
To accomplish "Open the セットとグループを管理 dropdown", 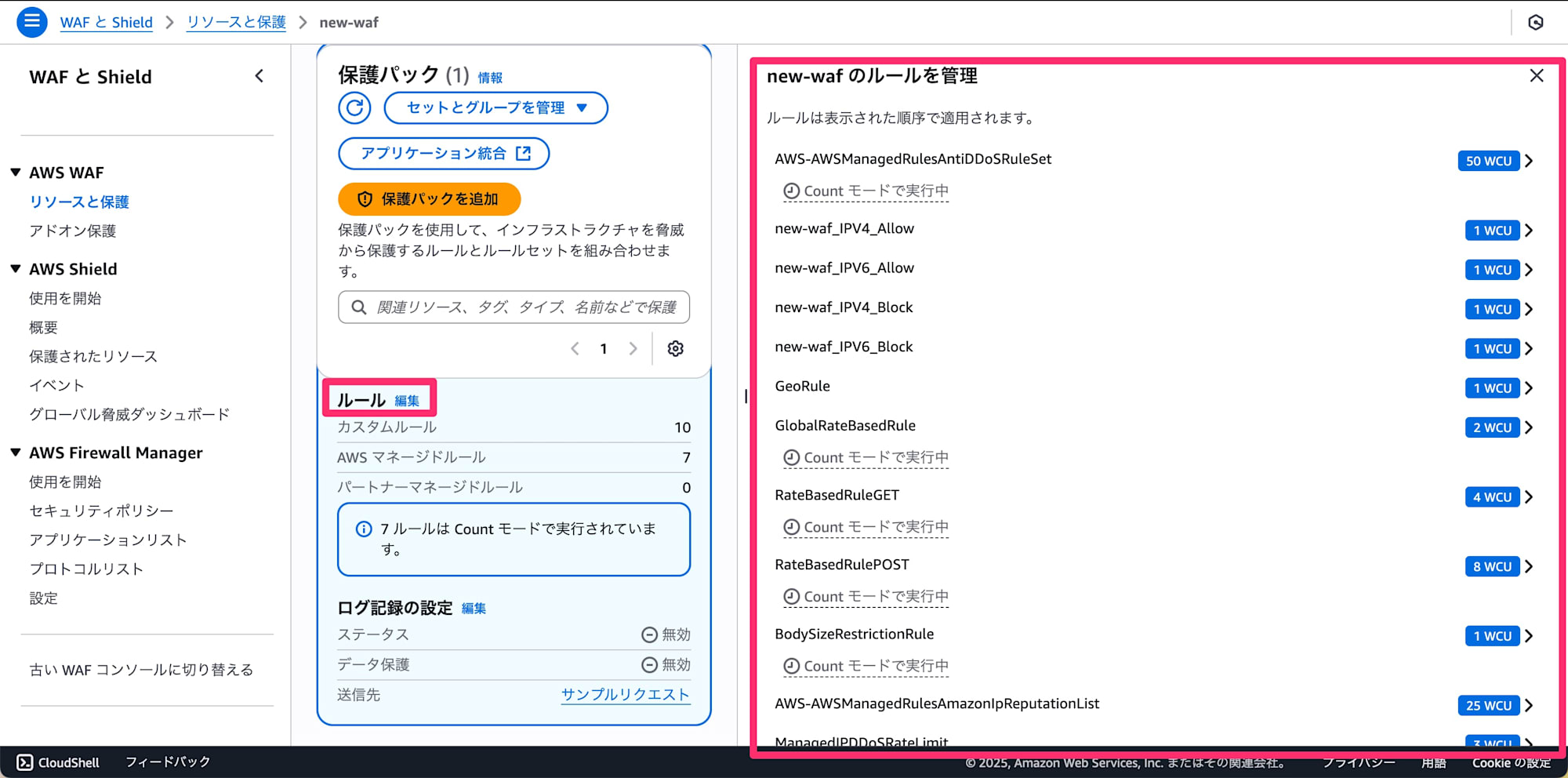I will pos(495,107).
